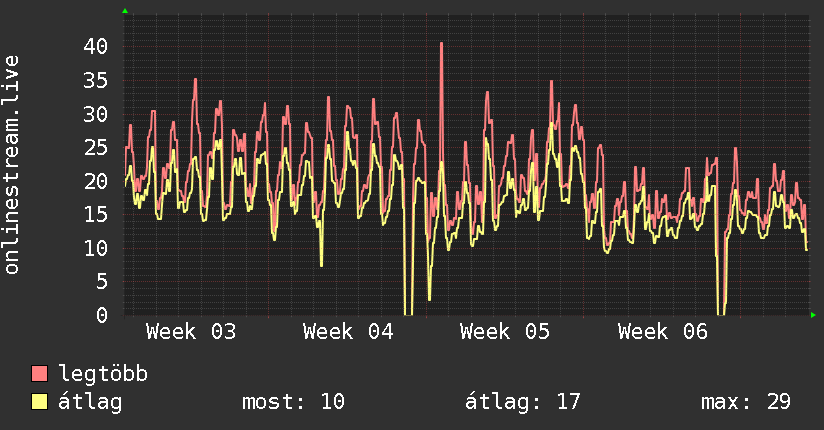
Task: Click the 20 y-axis label
Action: click(96, 181)
